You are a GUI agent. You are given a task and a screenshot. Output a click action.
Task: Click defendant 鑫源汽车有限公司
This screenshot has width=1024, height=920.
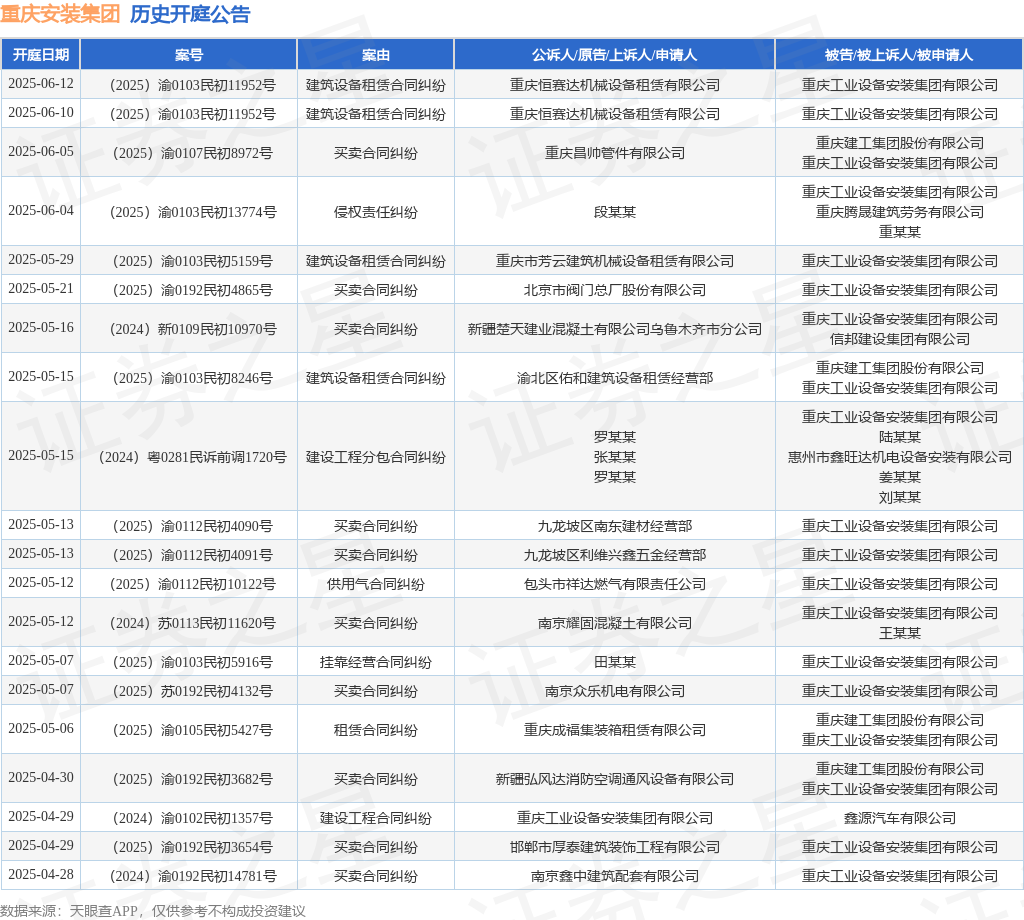[899, 817]
